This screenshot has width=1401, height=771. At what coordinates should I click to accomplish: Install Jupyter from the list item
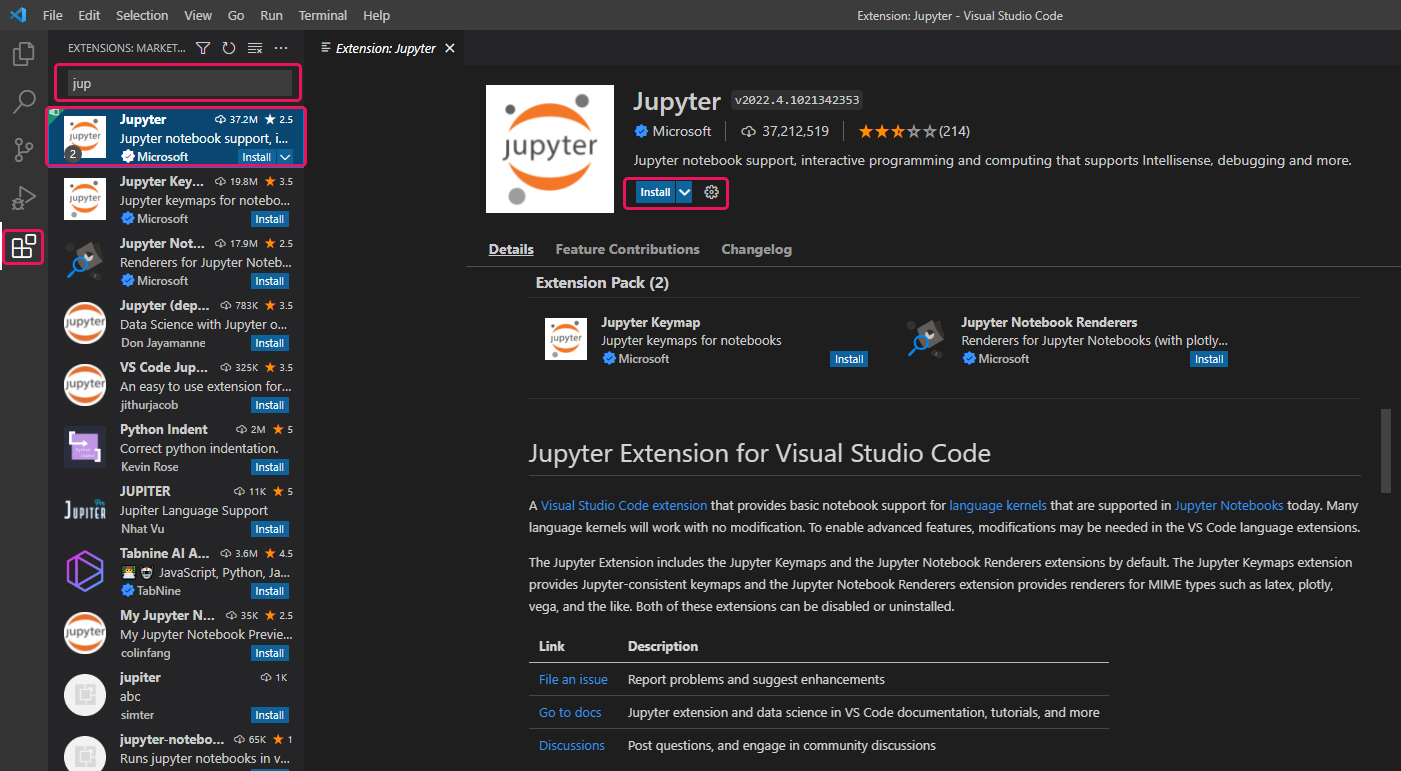257,157
